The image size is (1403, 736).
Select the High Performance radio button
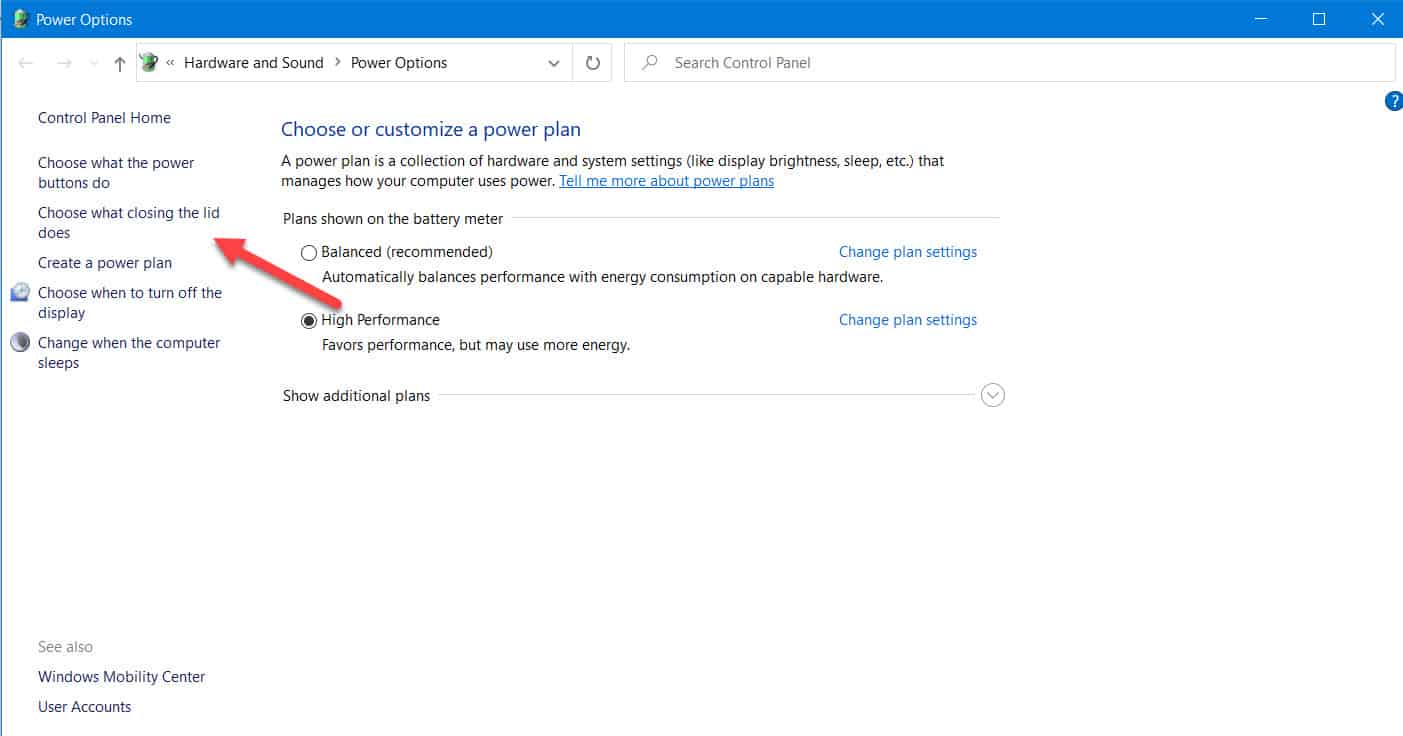[x=309, y=321]
